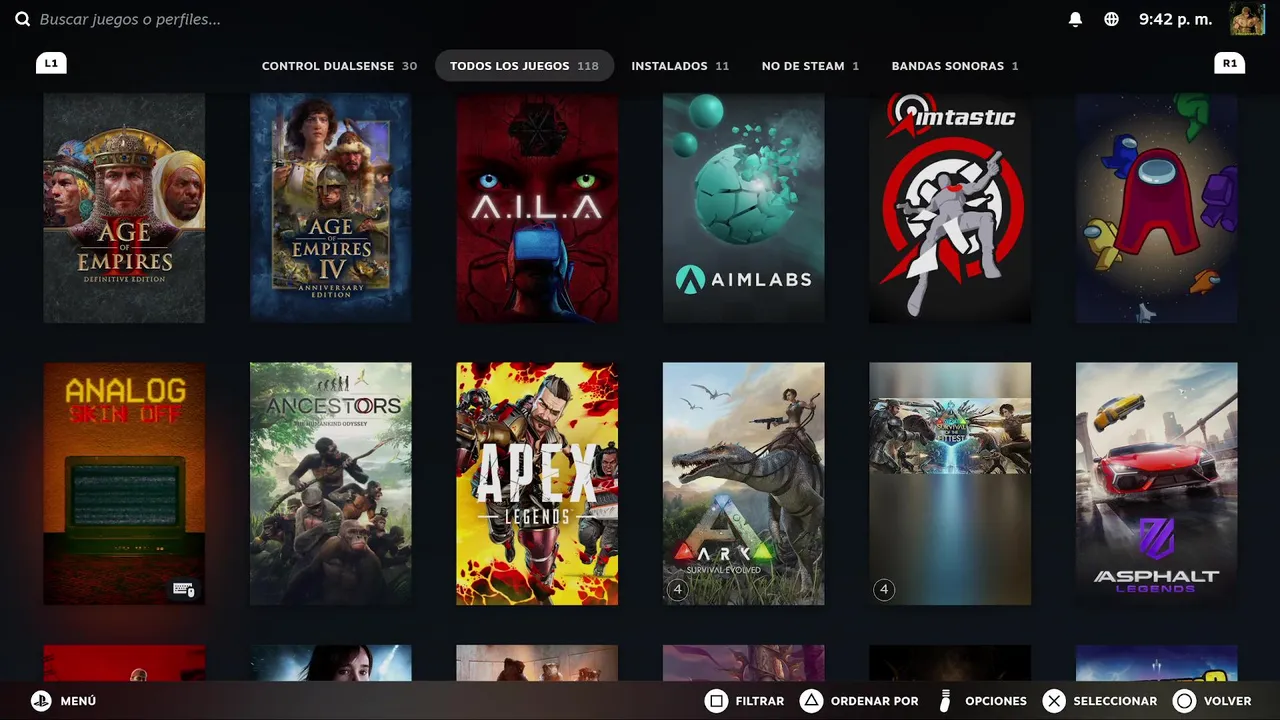Click the cross Seleccionar icon
Viewport: 1280px width, 720px height.
pos(1054,701)
